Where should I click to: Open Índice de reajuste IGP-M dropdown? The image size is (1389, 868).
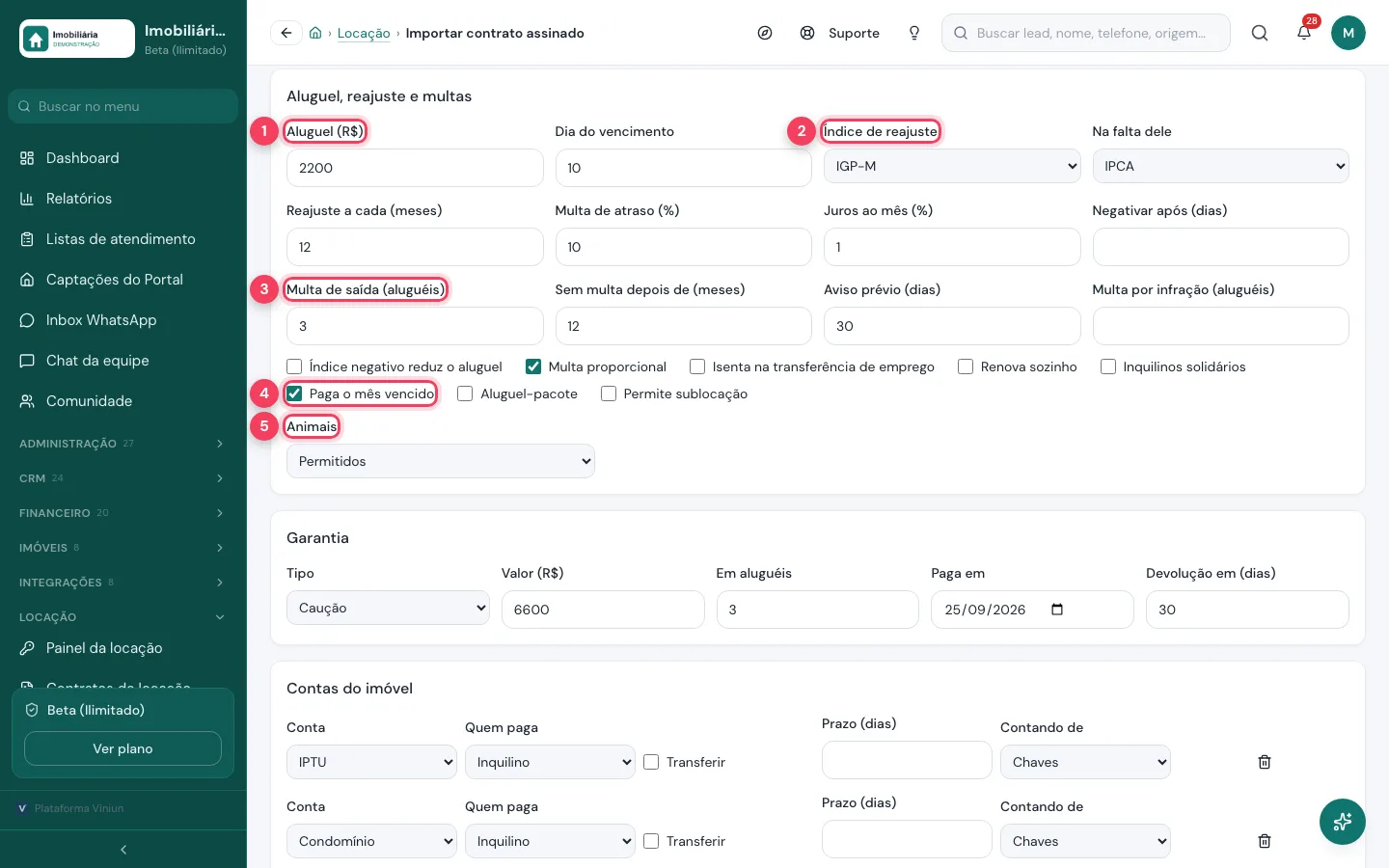click(x=952, y=166)
